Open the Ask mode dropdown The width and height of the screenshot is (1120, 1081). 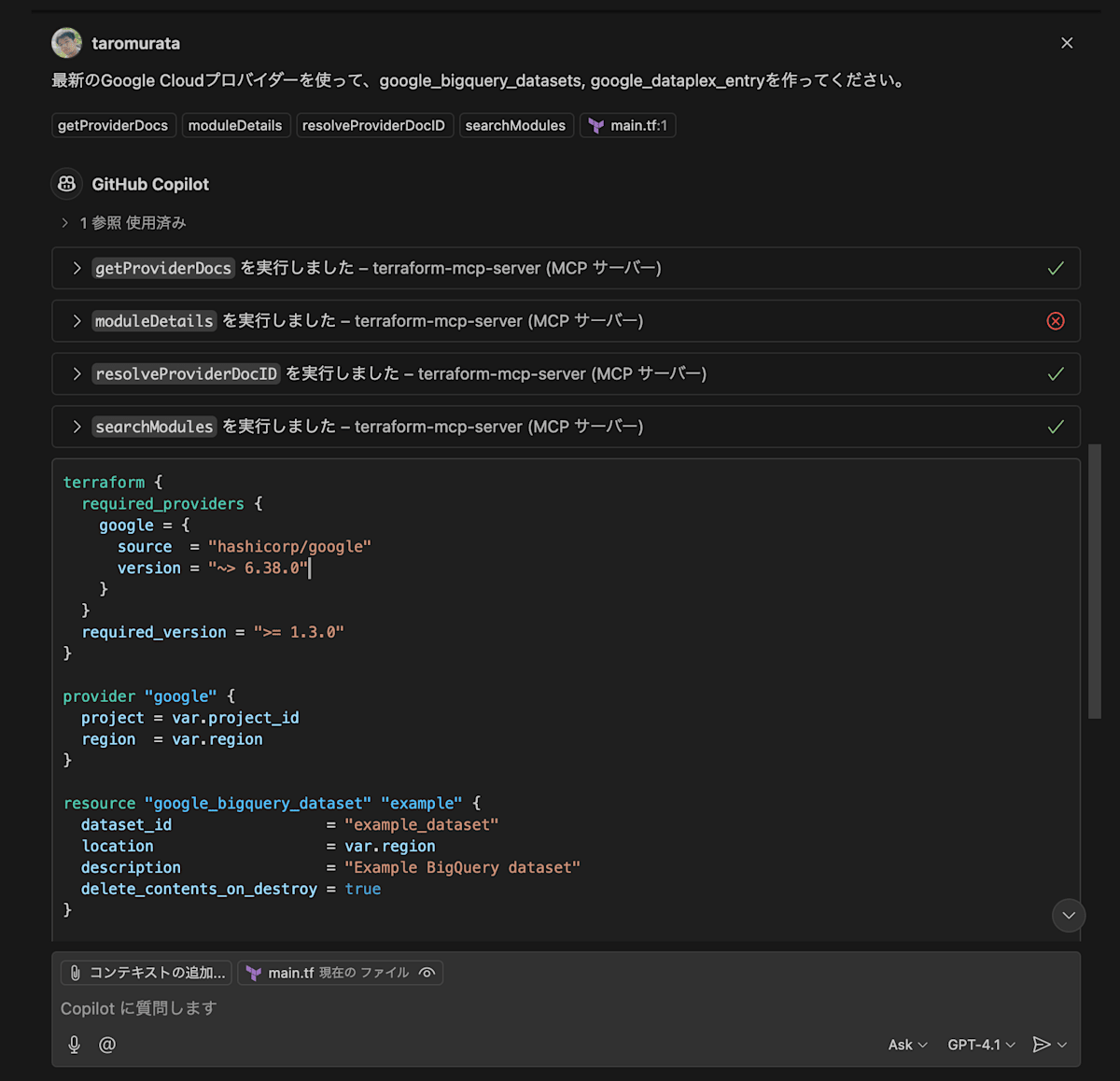click(x=907, y=1045)
